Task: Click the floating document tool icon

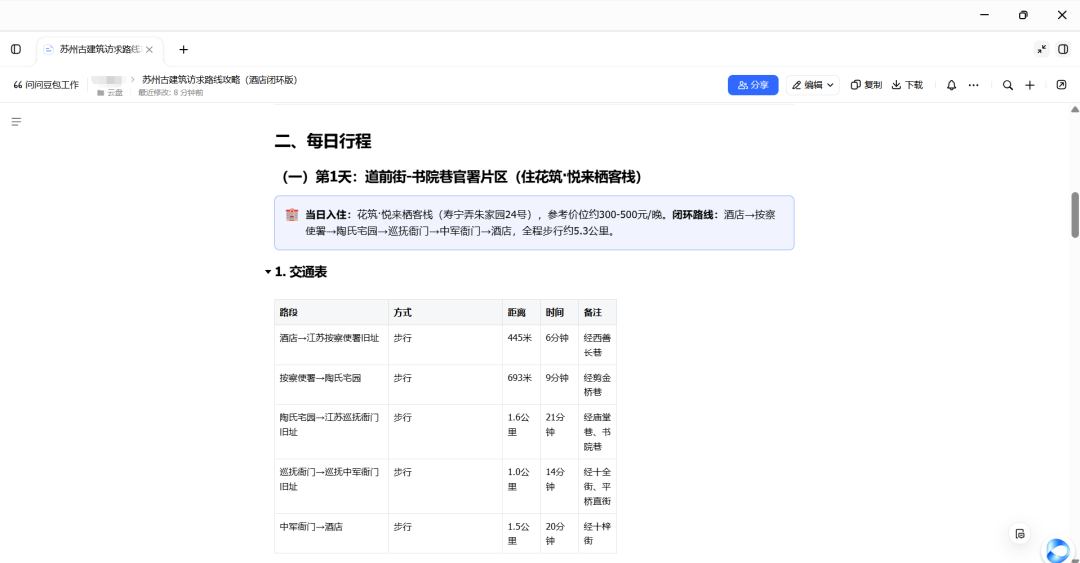Action: 1020,534
